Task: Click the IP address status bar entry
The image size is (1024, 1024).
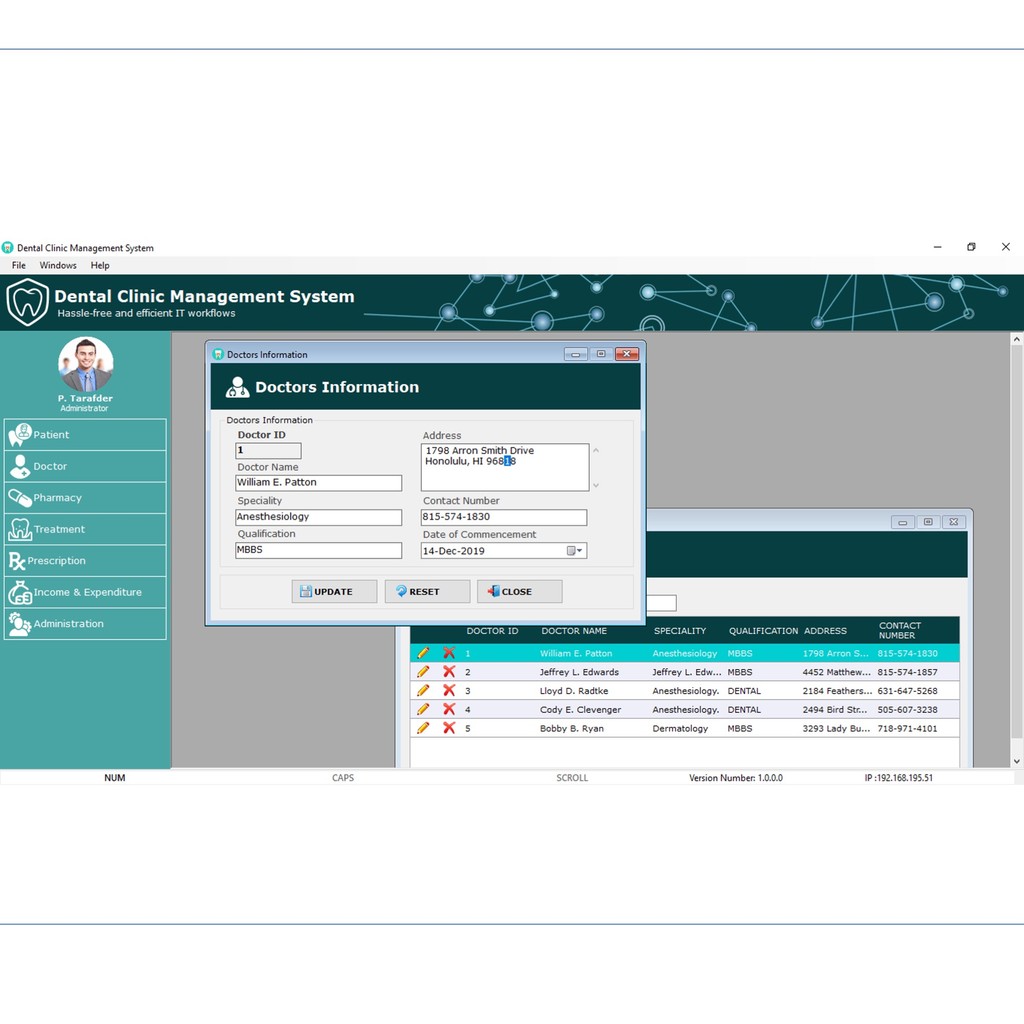Action: (899, 778)
